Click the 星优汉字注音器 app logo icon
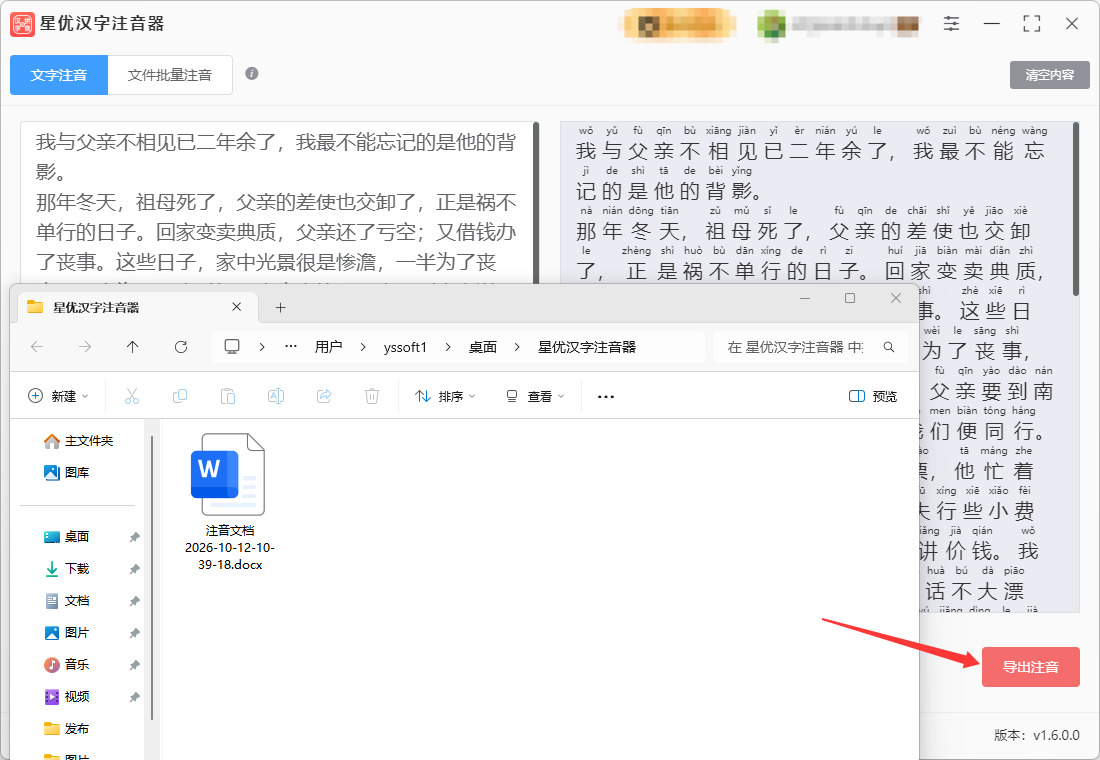This screenshot has height=760, width=1100. click(22, 24)
